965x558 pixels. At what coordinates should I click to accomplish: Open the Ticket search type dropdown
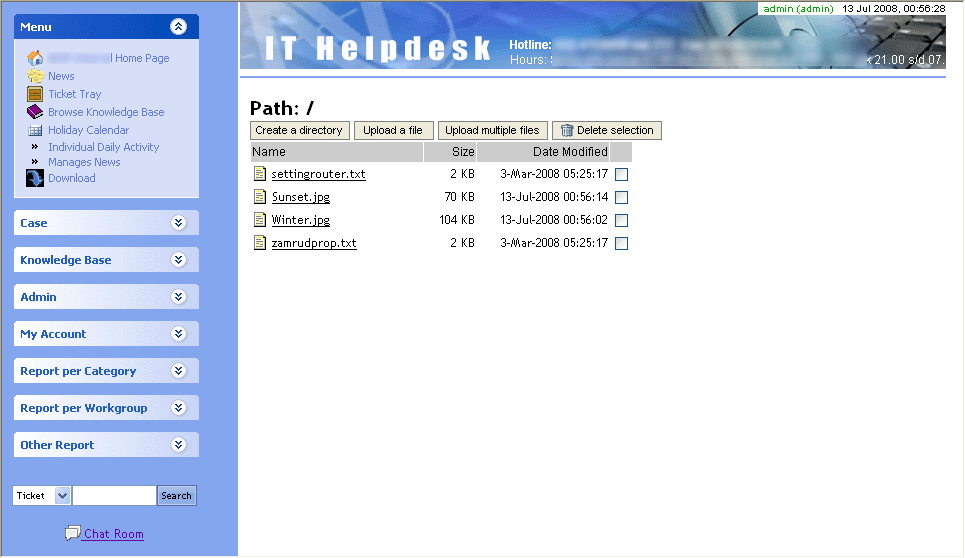pos(62,496)
